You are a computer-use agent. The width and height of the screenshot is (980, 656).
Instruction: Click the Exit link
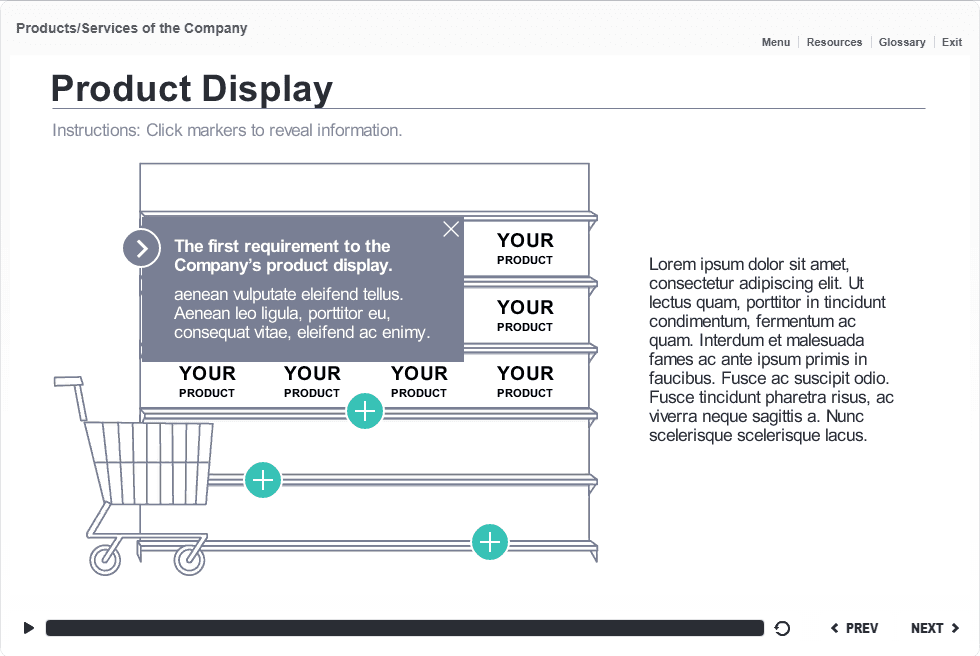[x=952, y=42]
